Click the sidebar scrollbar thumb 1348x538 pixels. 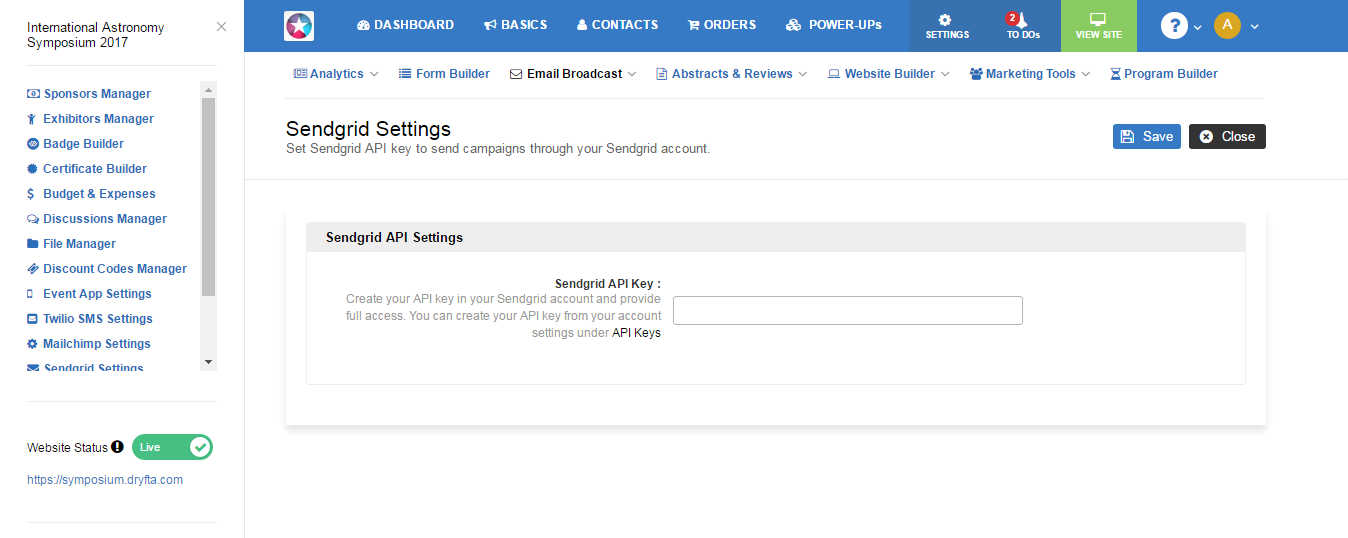tap(208, 196)
